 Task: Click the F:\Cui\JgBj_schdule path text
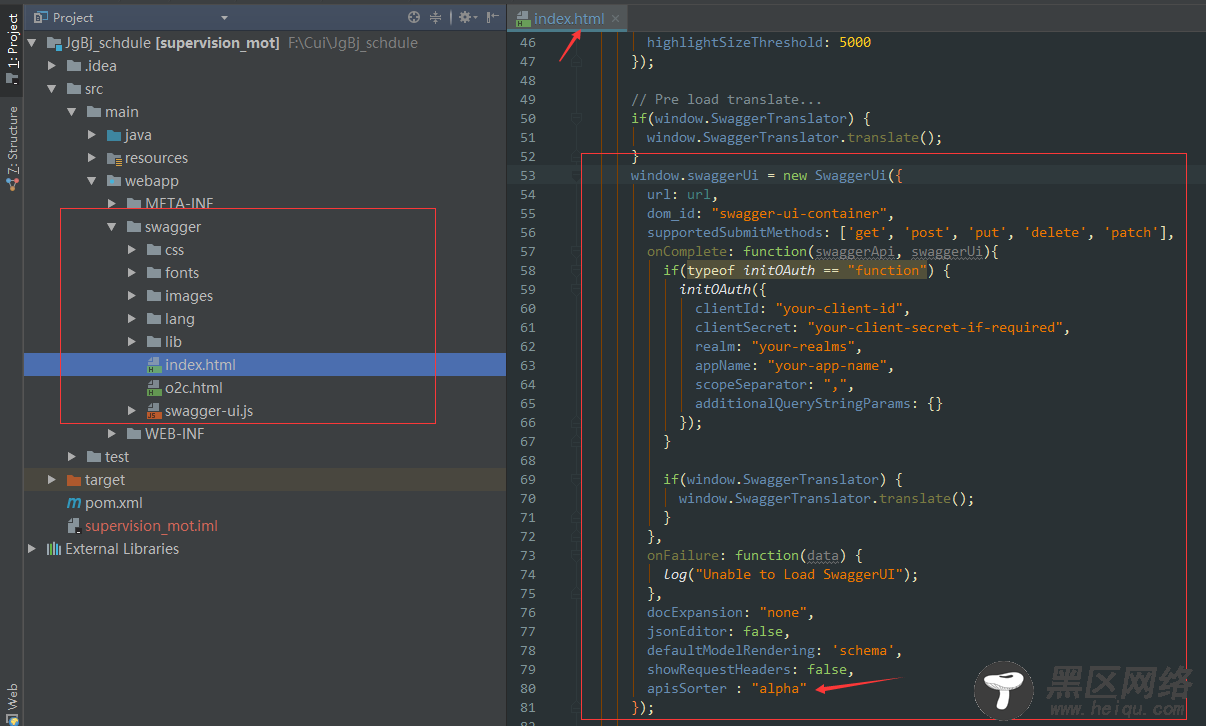[x=353, y=43]
